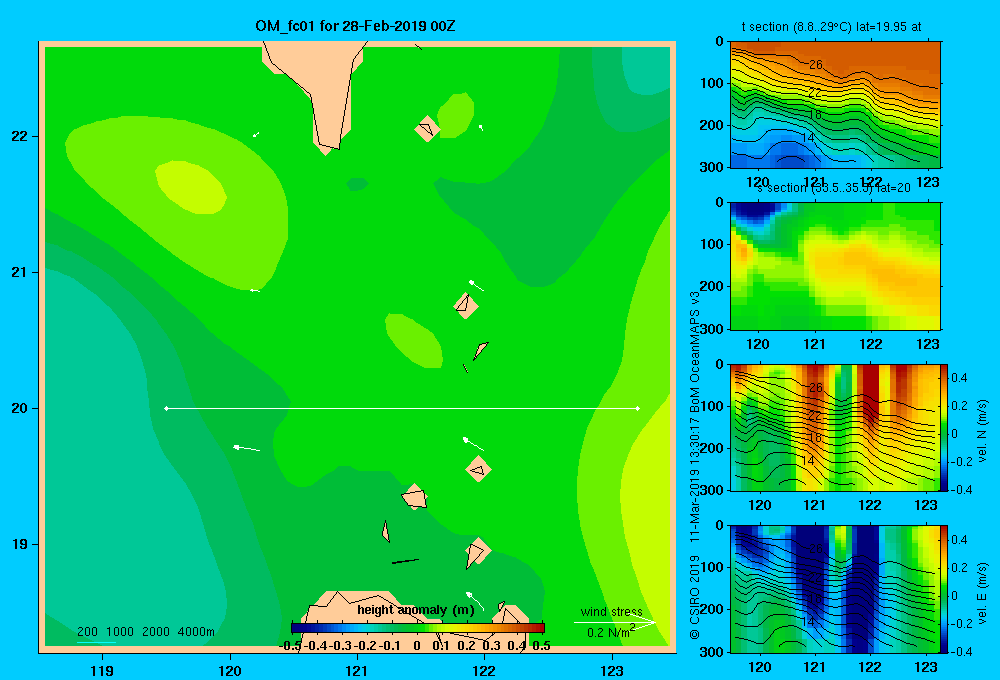The image size is (1000, 680).
Task: Click latitude label 21 on main map
Action: pos(20,272)
